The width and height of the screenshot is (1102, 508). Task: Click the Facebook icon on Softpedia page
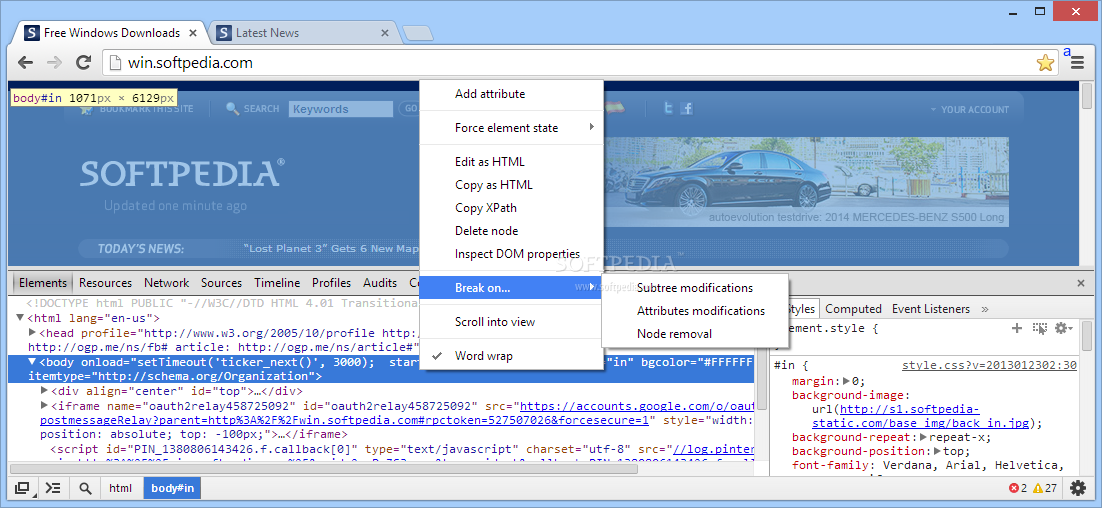[687, 109]
